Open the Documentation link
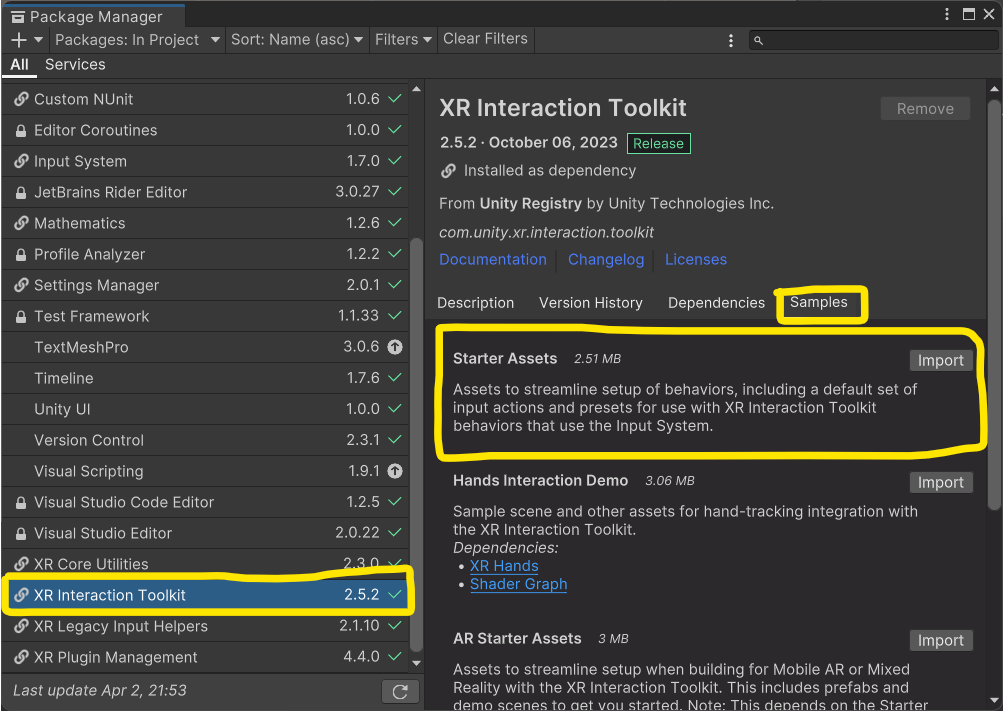1003x711 pixels. [x=493, y=260]
